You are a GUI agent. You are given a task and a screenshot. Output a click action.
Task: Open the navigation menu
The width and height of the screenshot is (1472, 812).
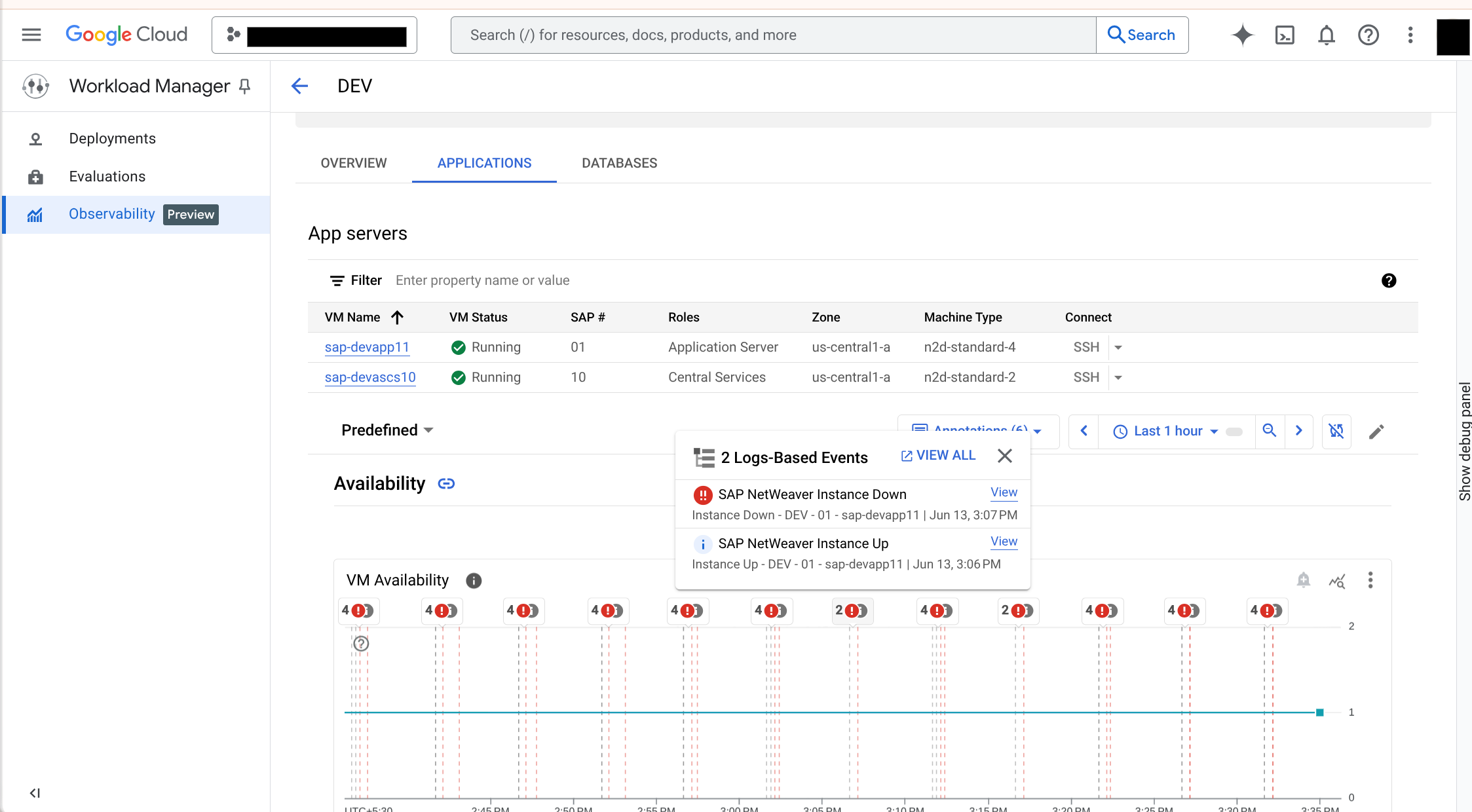30,35
